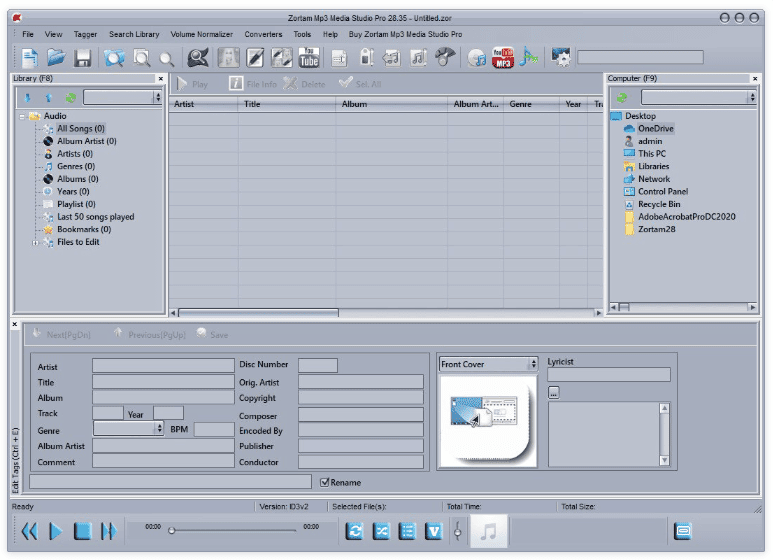Click the pen tag editor icon
Screen dimensions: 773x560
255,58
